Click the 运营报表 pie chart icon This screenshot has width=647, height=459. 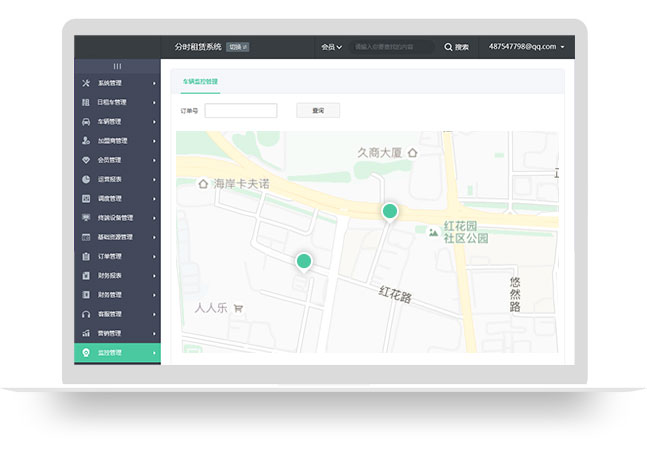[x=86, y=179]
